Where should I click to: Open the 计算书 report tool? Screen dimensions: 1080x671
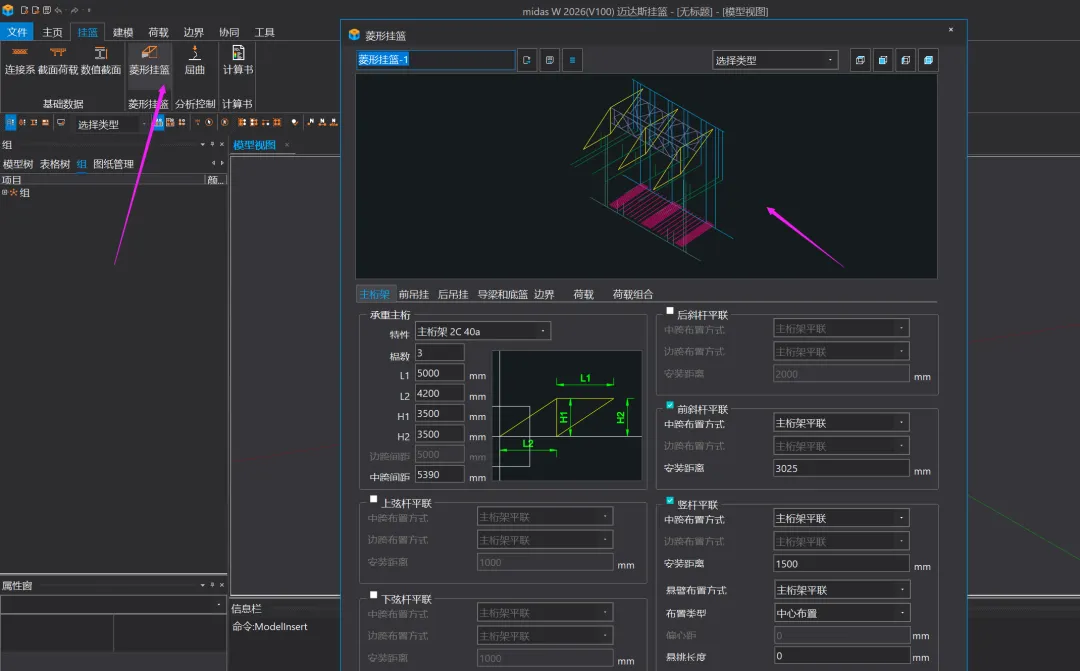[x=238, y=60]
